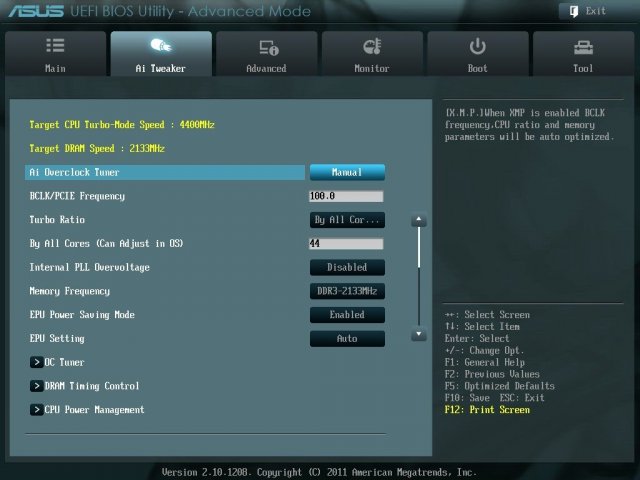Toggle Internal PLL Overvoltage Disabled setting
The image size is (640, 480).
[347, 267]
